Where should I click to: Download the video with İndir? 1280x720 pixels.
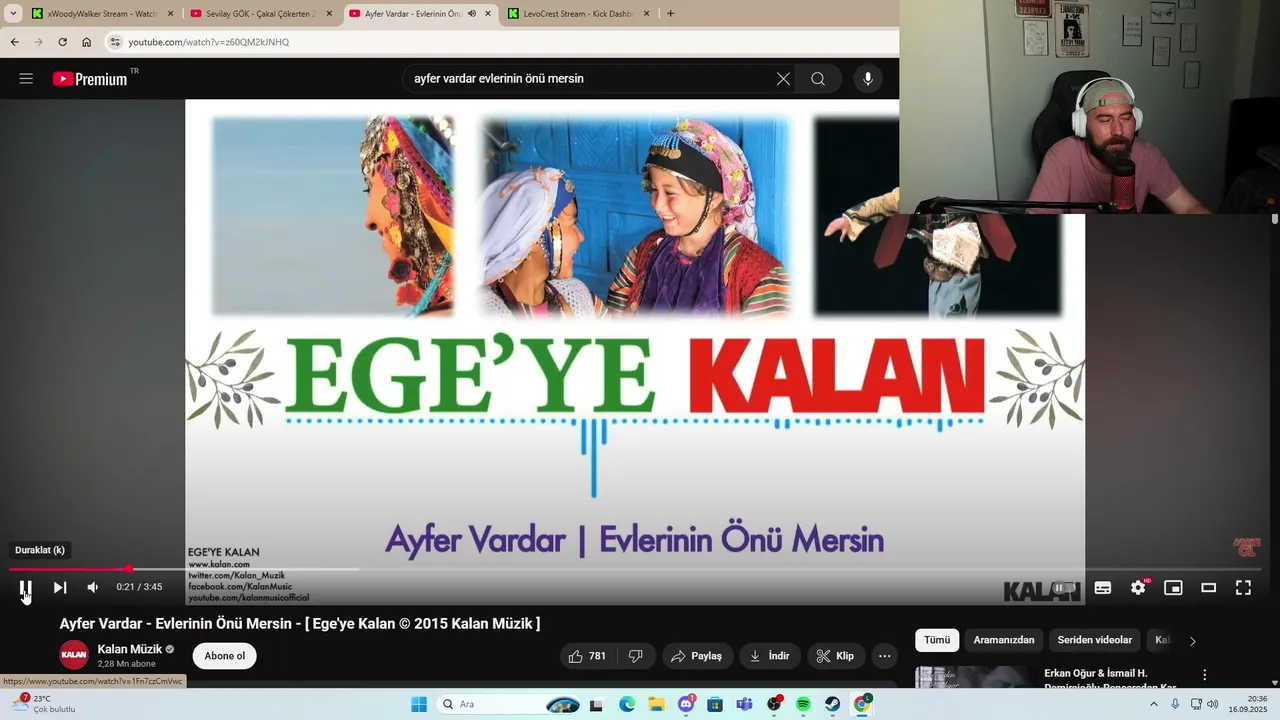coord(770,656)
